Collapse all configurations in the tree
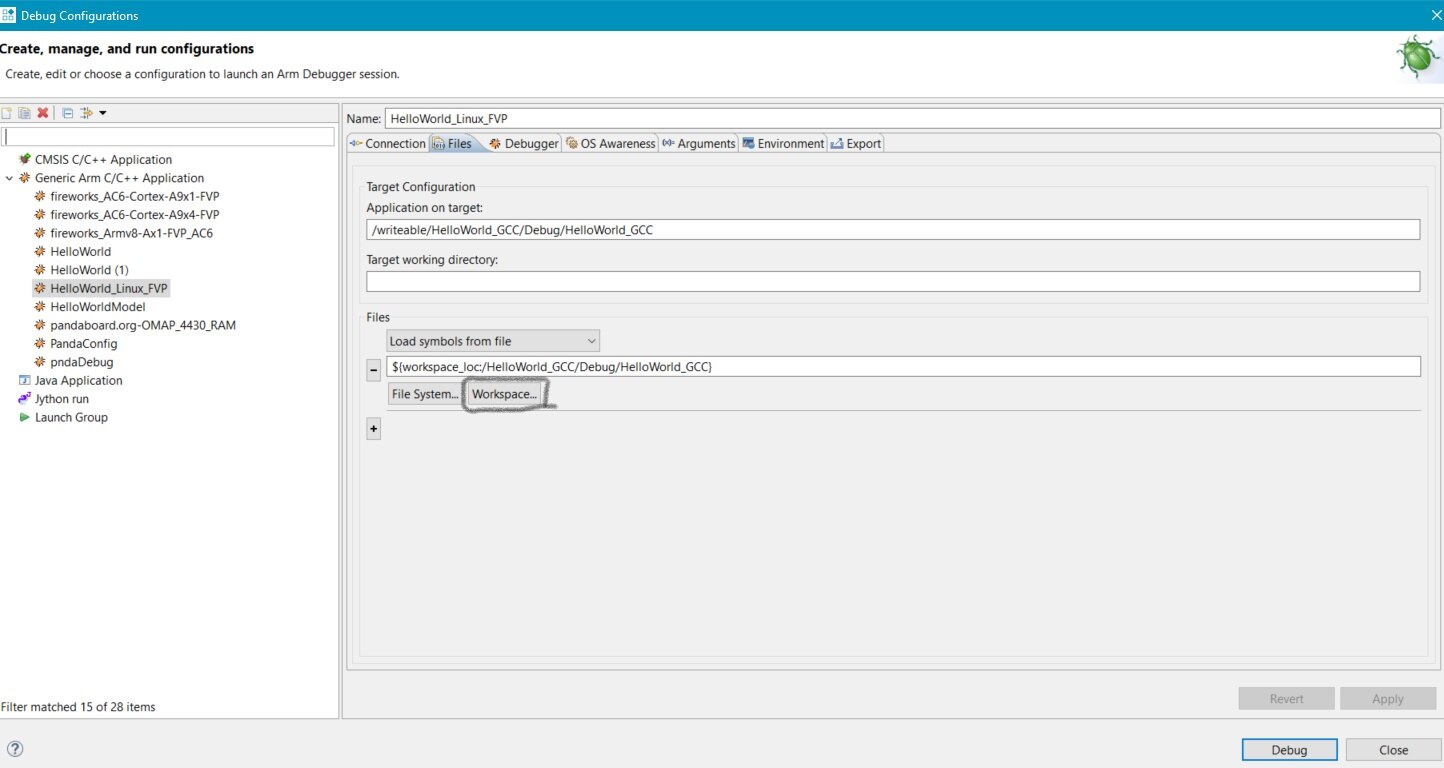The image size is (1444, 768). point(69,112)
